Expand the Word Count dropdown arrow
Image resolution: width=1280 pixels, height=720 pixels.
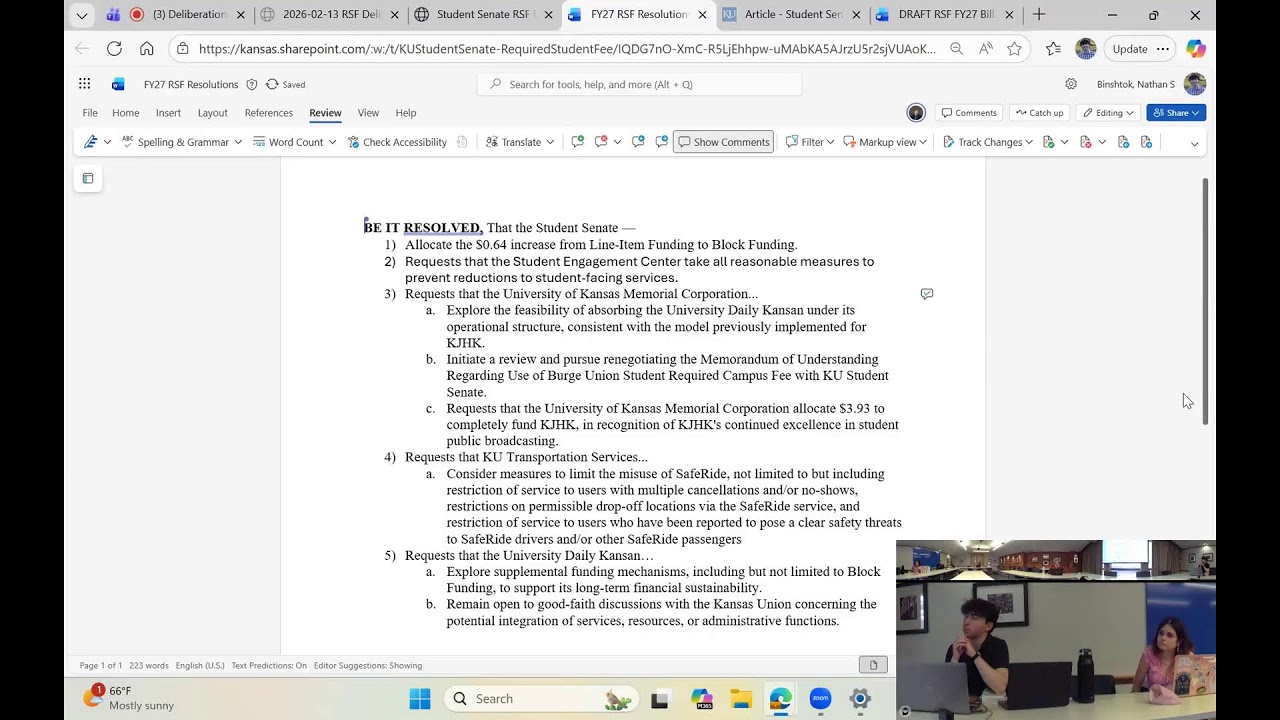click(332, 142)
